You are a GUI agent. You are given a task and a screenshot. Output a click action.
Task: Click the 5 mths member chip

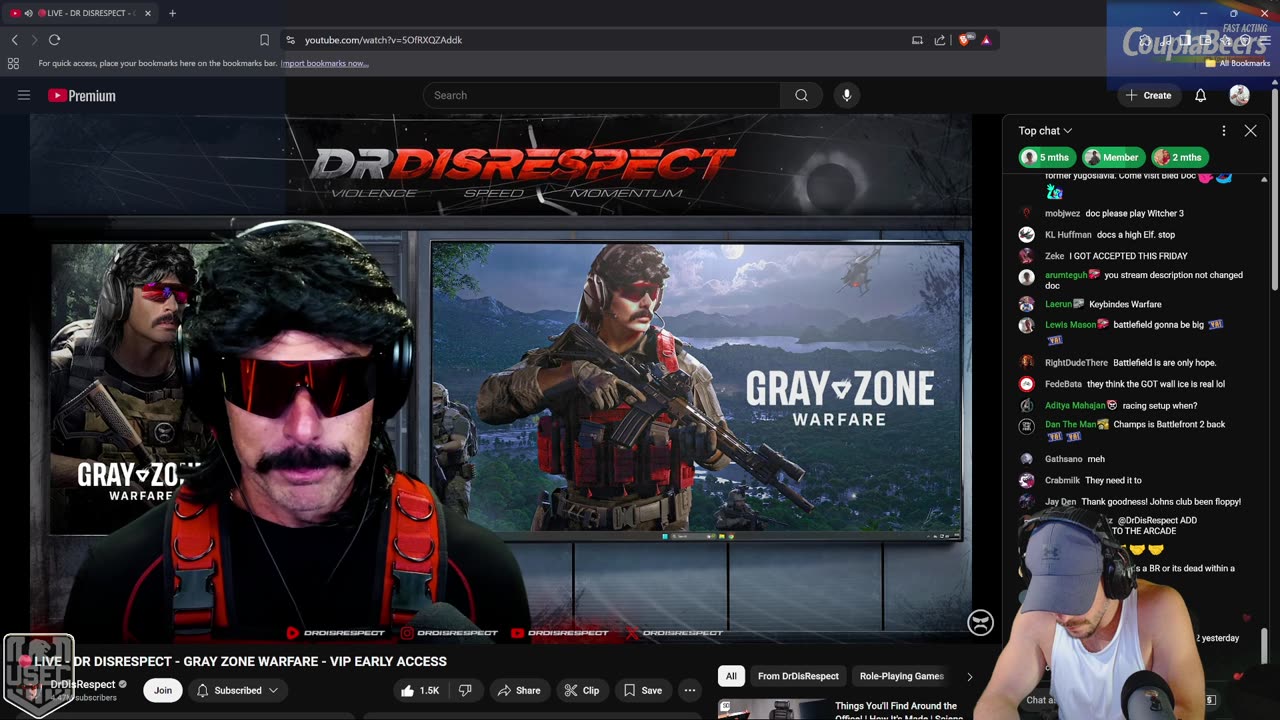[x=1046, y=157]
